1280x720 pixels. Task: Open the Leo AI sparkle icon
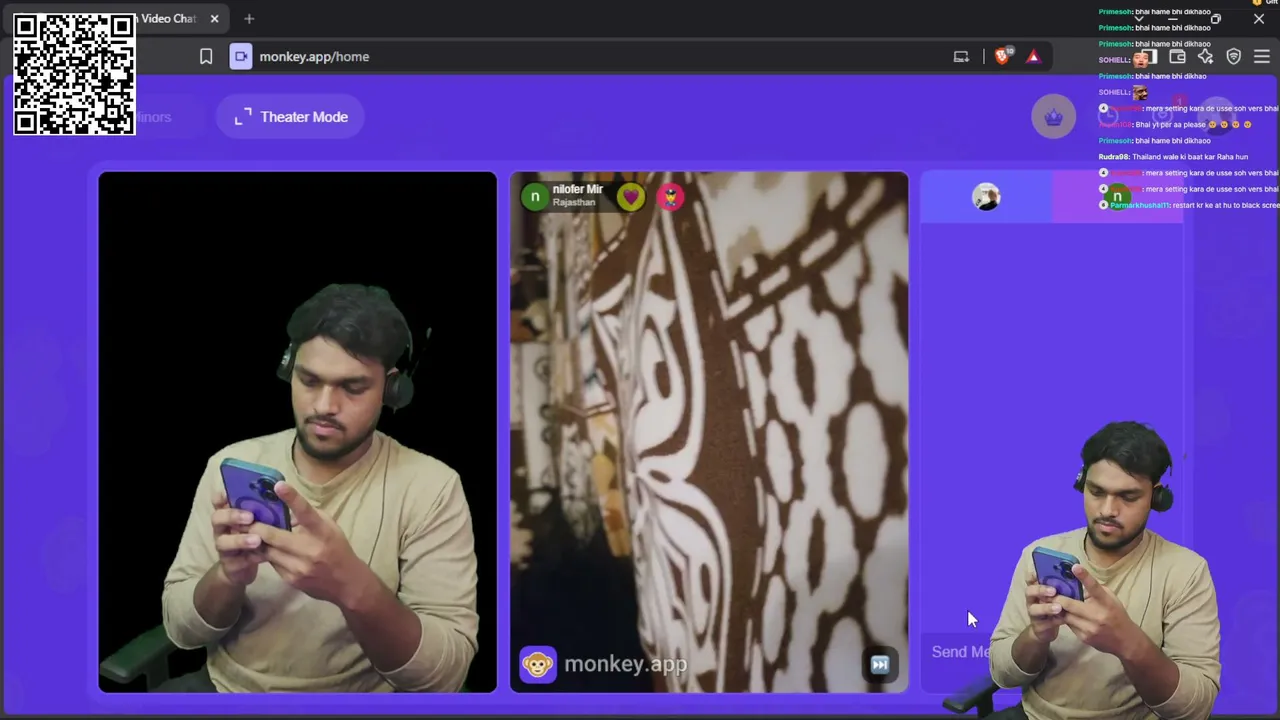[x=1205, y=57]
